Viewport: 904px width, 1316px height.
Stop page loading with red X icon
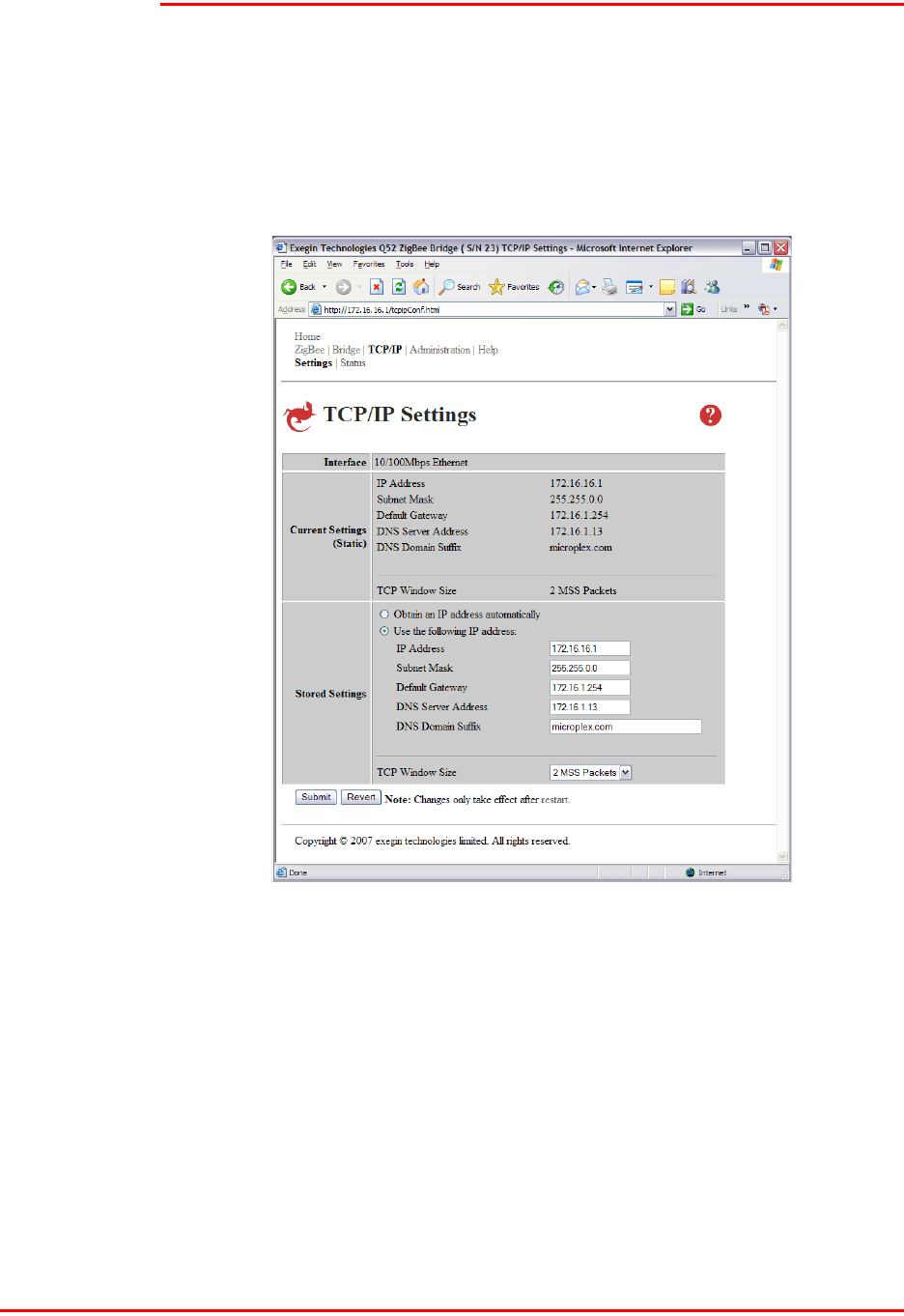tap(377, 287)
